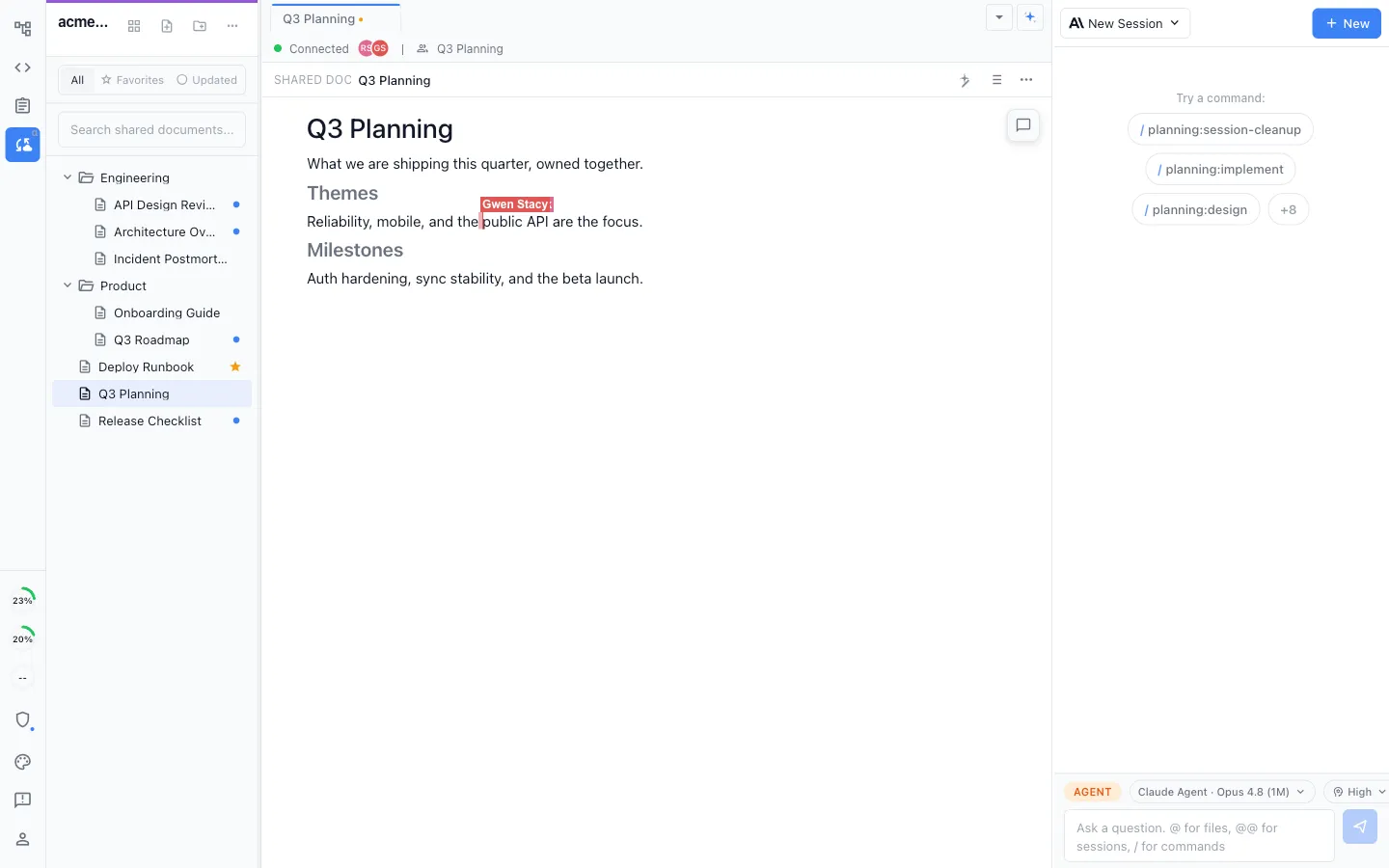Click the grid view icon beside acme
Screen dimensions: 1389x868
[x=134, y=26]
